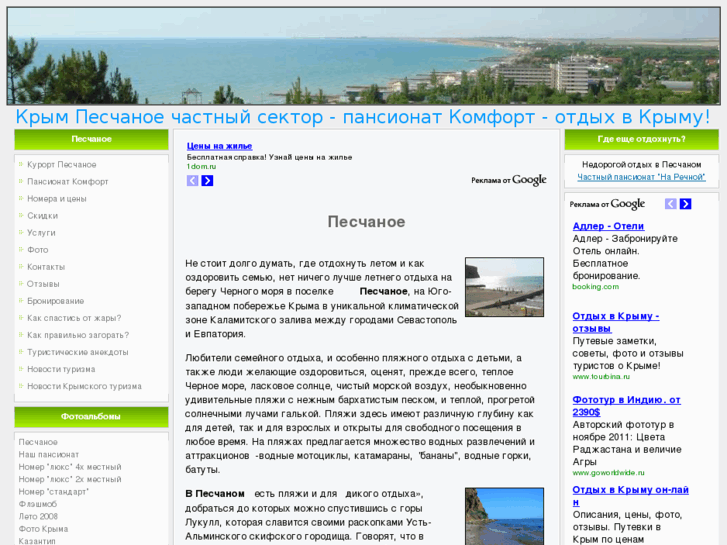Open 'Как спастись от жары?' article
Screen dimensions: 727x545
[74, 318]
